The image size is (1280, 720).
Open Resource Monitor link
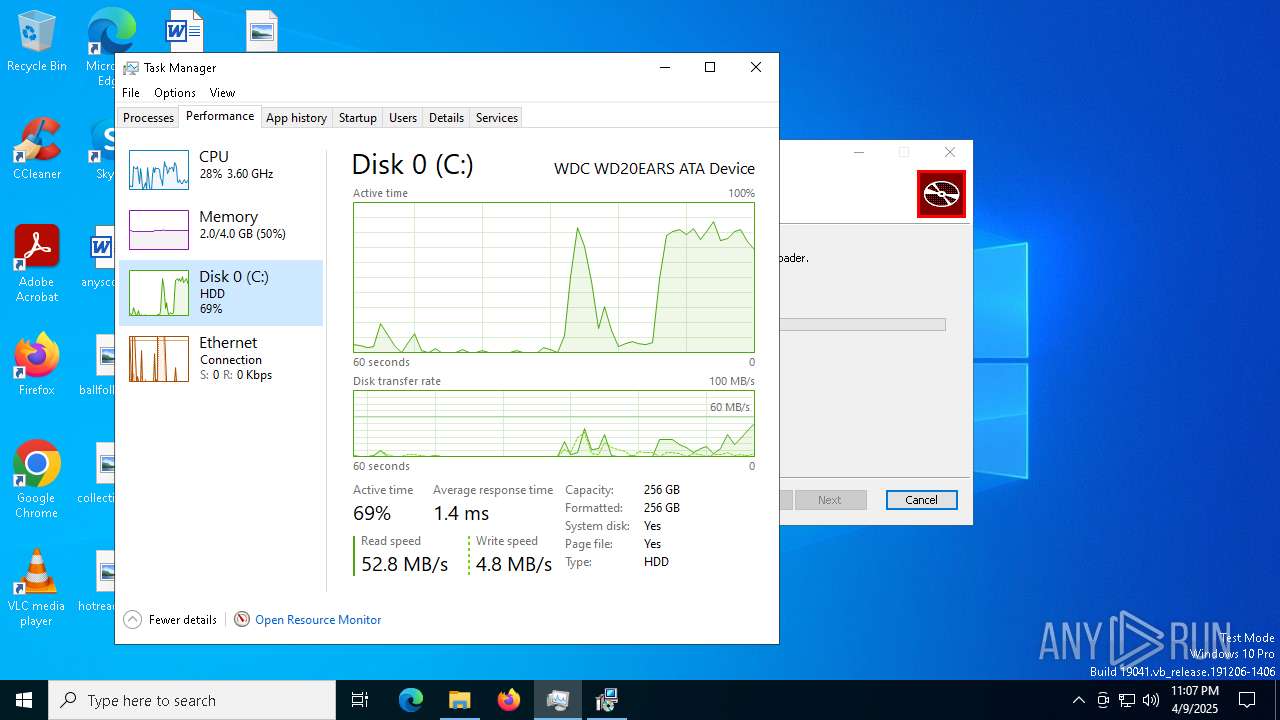[318, 620]
